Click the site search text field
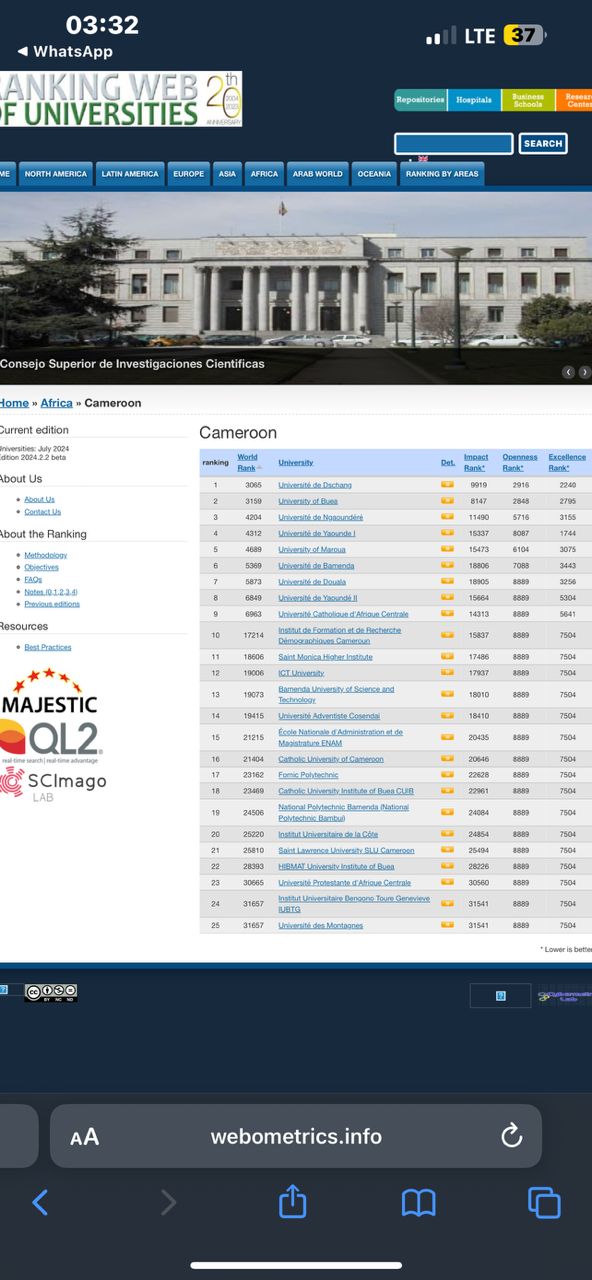The height and width of the screenshot is (1280, 592). (x=454, y=144)
